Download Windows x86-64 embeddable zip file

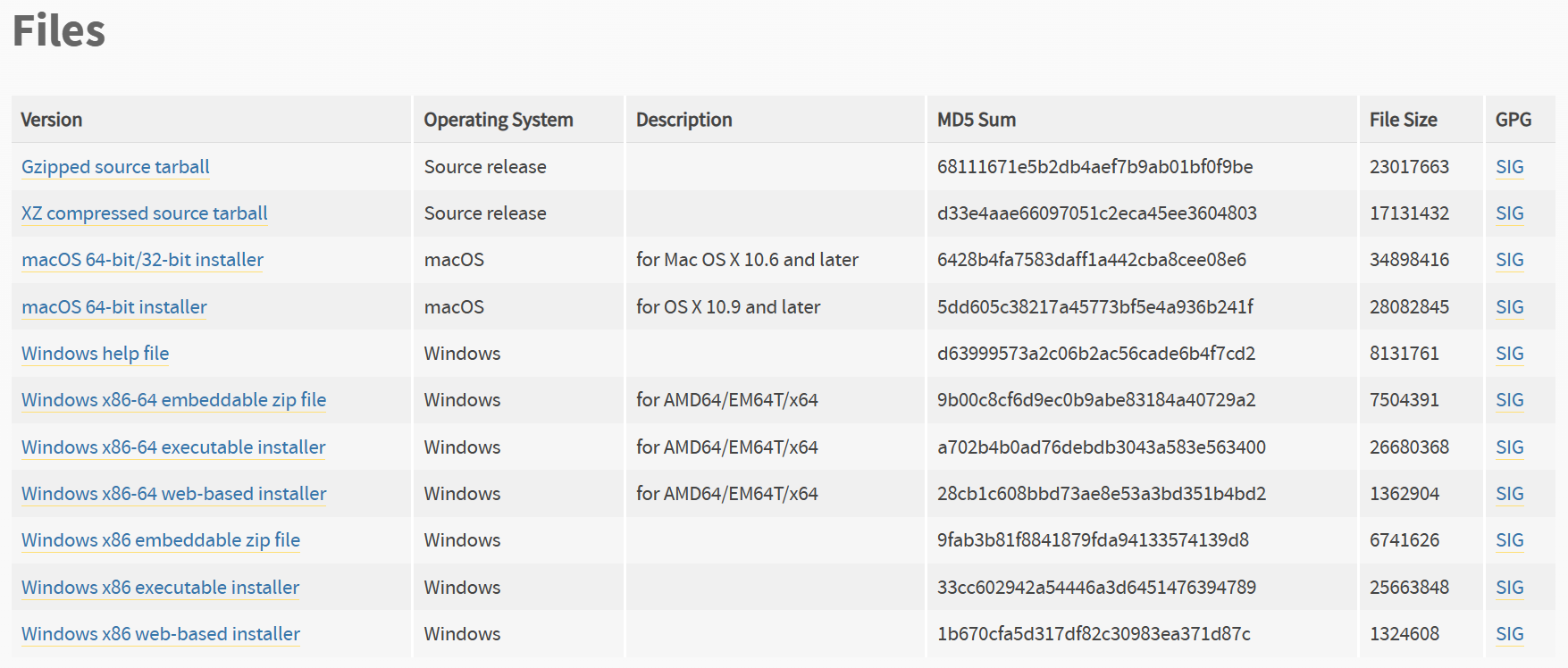(x=173, y=400)
